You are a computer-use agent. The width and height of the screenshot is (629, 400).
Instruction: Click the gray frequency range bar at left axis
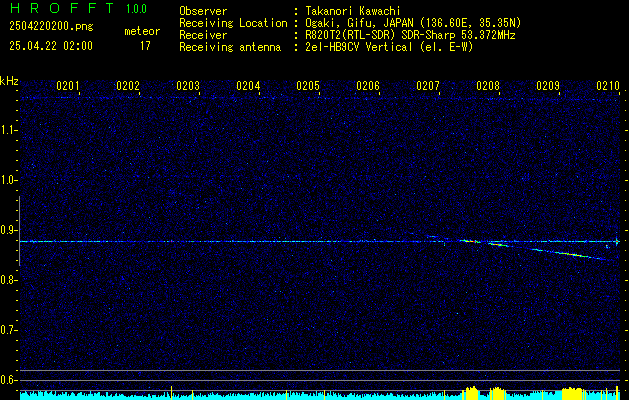click(x=19, y=231)
